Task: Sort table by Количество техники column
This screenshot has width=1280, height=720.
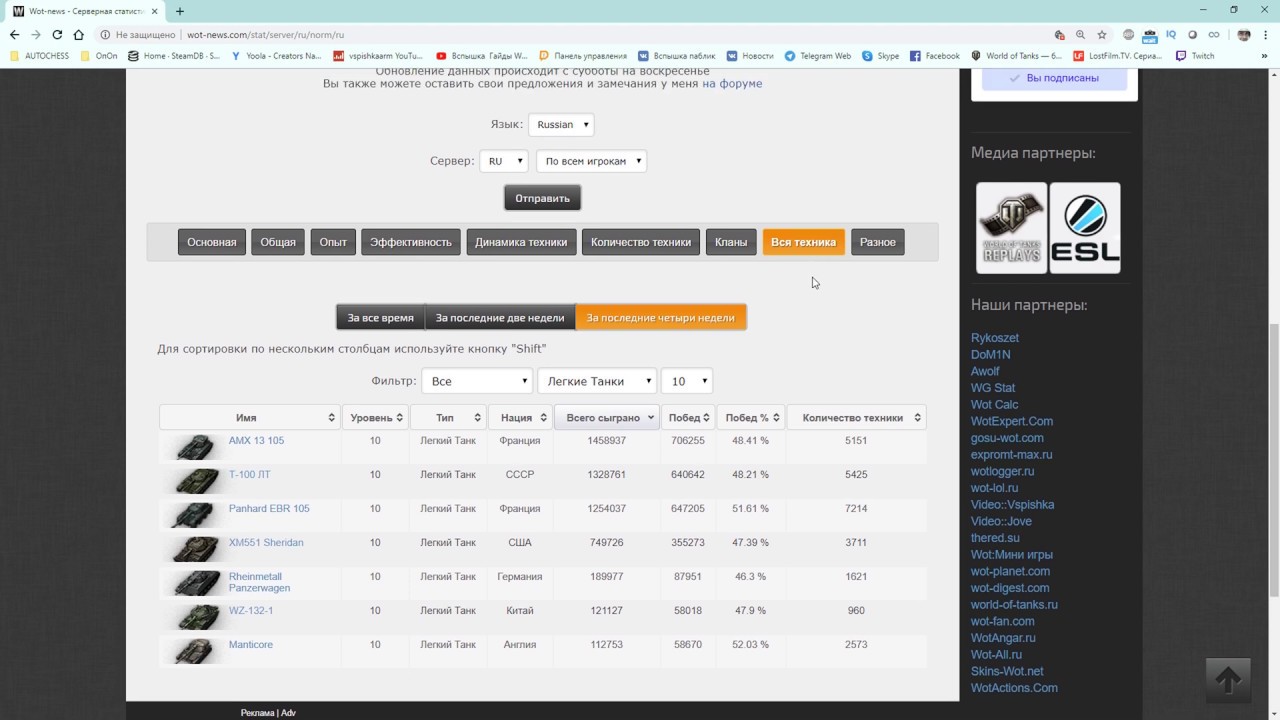Action: coord(856,418)
